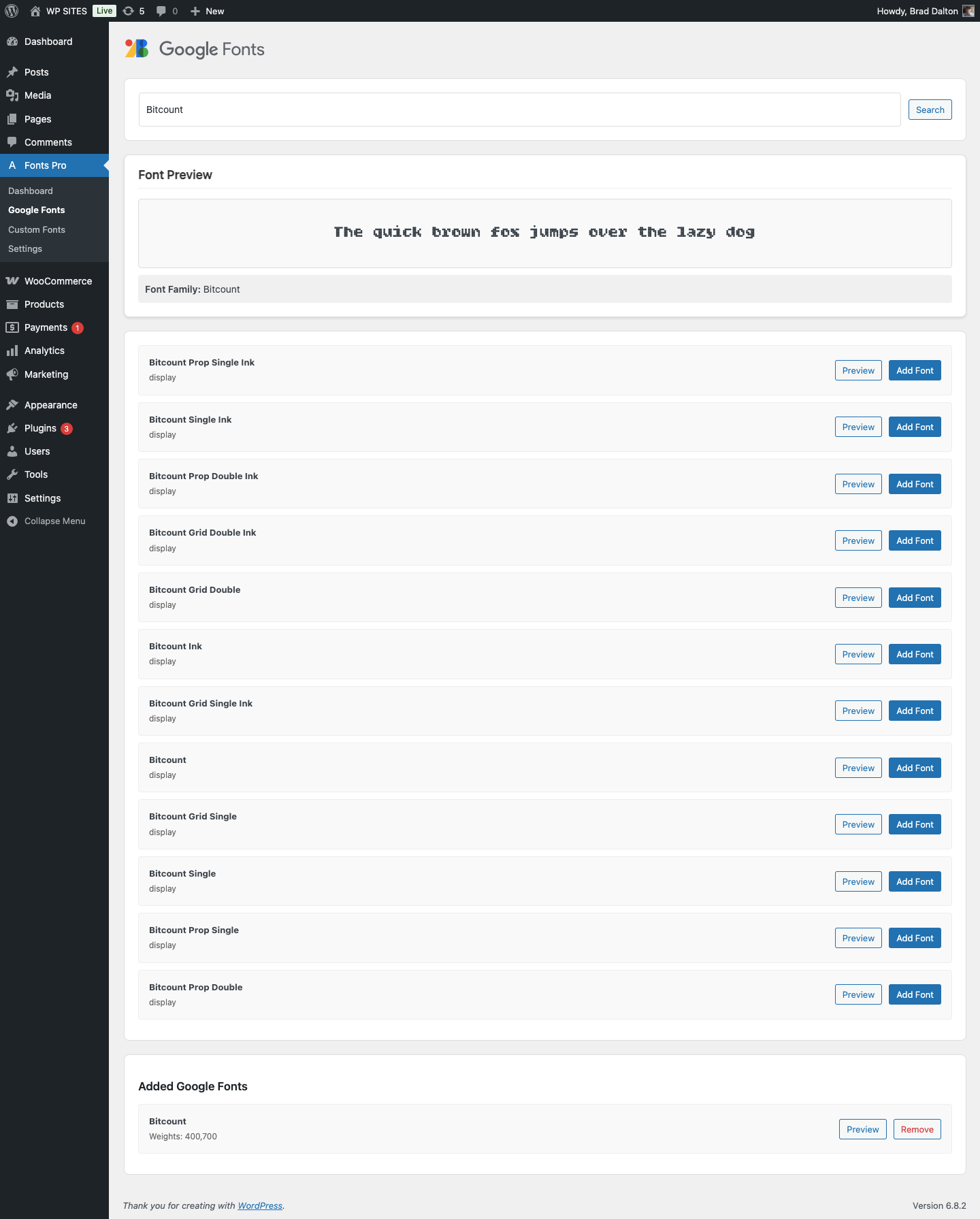980x1219 pixels.
Task: Open the comments bubble icon in toolbar
Action: [x=161, y=11]
